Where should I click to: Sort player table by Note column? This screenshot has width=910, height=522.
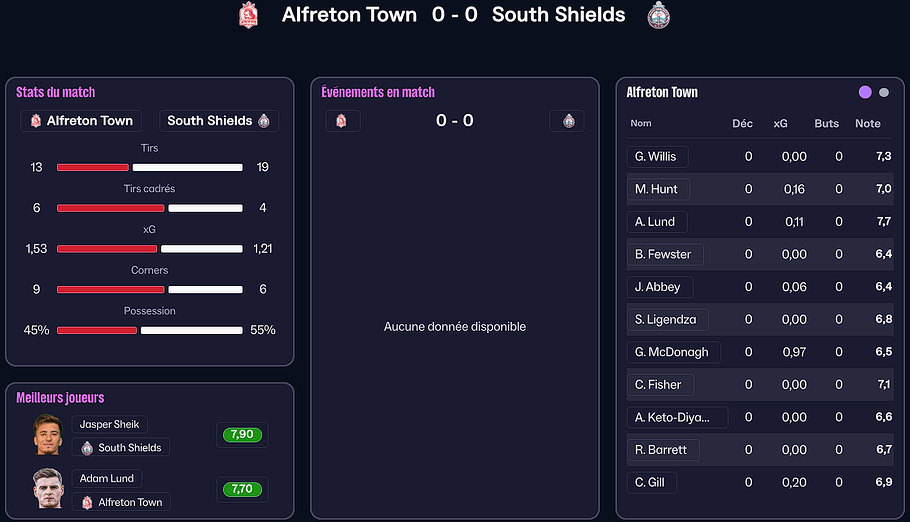click(868, 124)
